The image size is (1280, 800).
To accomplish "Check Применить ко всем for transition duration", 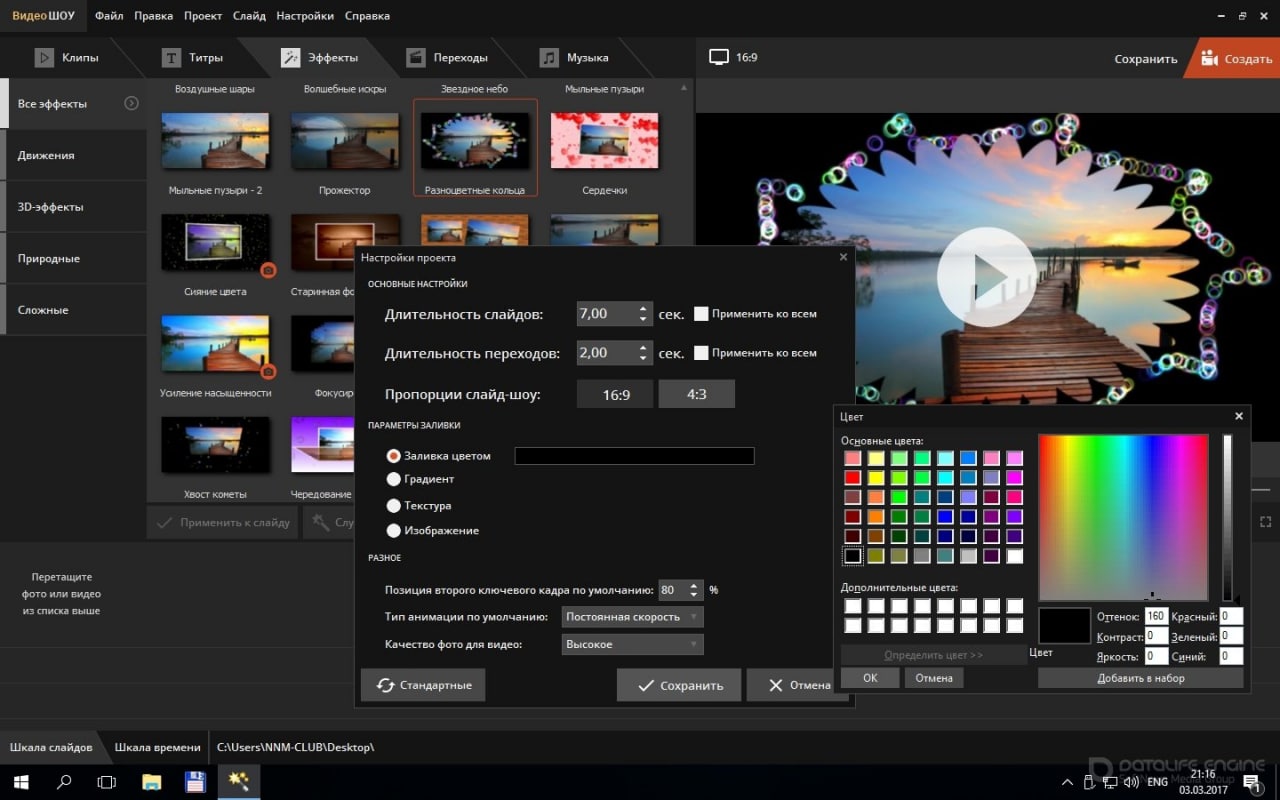I will click(x=701, y=353).
